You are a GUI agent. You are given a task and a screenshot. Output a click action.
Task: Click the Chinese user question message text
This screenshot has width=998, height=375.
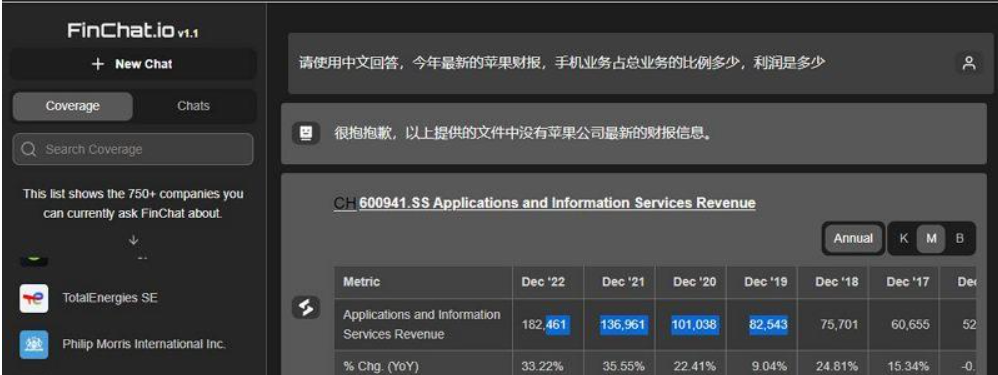click(x=562, y=63)
